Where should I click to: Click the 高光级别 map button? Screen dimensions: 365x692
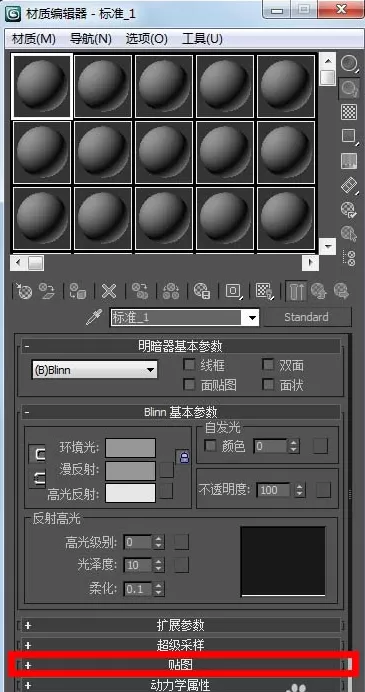pos(181,542)
